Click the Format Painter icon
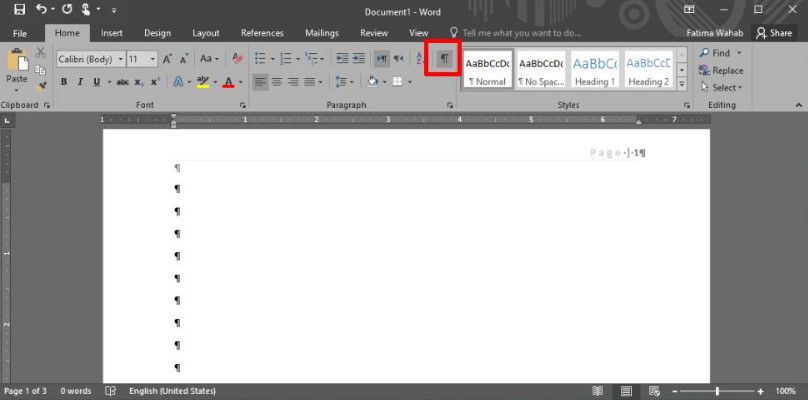This screenshot has width=808, height=400. (x=41, y=87)
